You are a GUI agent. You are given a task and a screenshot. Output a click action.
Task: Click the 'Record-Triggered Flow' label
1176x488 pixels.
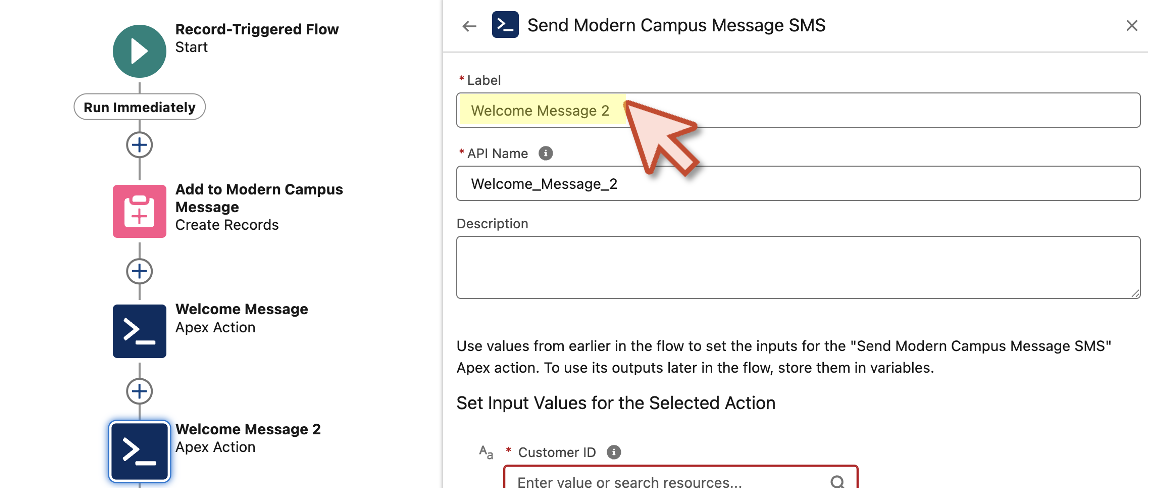(257, 29)
